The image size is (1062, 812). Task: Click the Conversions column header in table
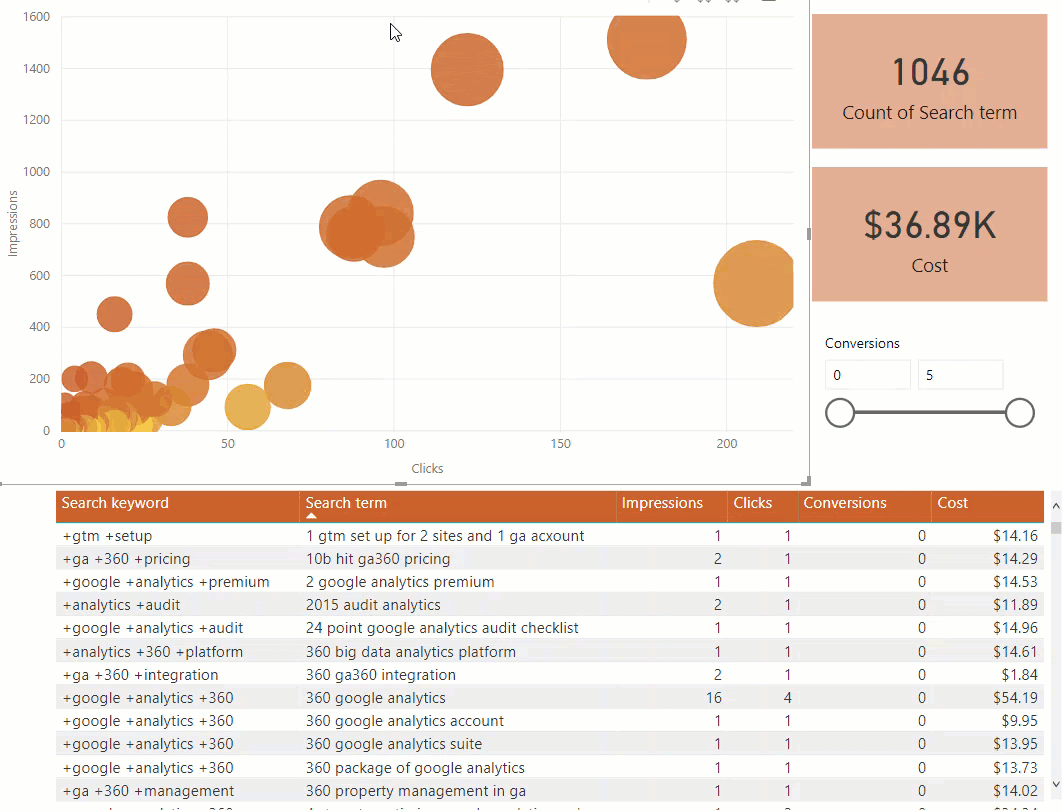pyautogui.click(x=844, y=503)
